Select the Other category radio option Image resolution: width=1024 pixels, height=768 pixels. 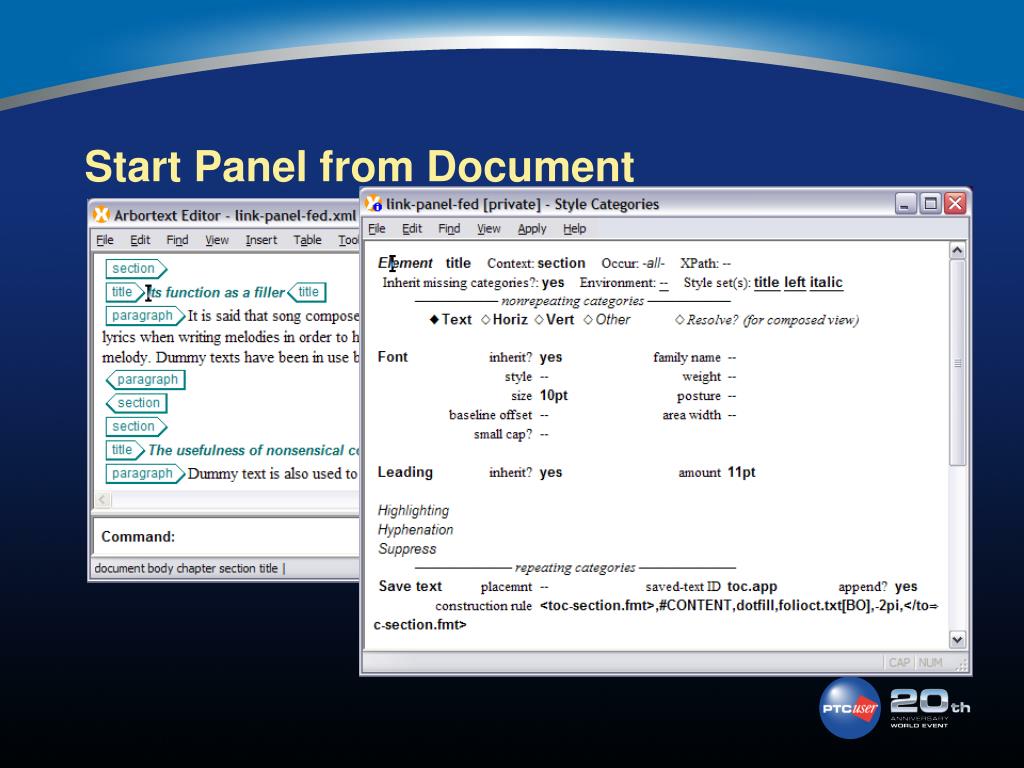click(607, 319)
